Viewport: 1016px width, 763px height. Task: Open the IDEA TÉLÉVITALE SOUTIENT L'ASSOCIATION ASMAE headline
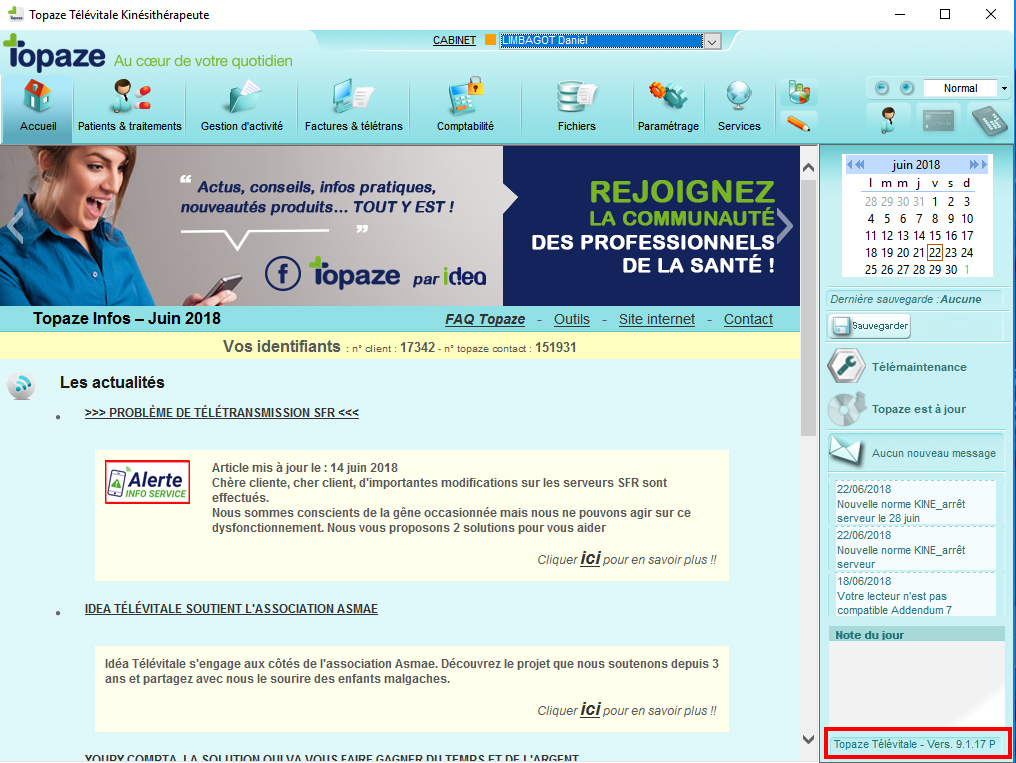click(231, 609)
